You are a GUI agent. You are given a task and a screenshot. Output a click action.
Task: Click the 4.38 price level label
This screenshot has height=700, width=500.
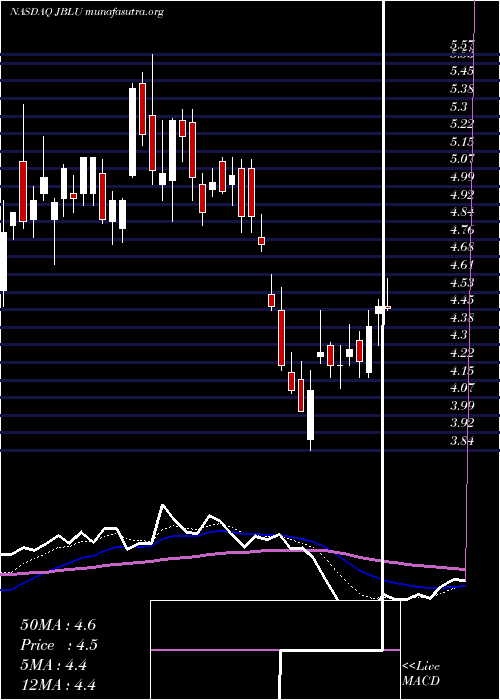[x=462, y=317]
